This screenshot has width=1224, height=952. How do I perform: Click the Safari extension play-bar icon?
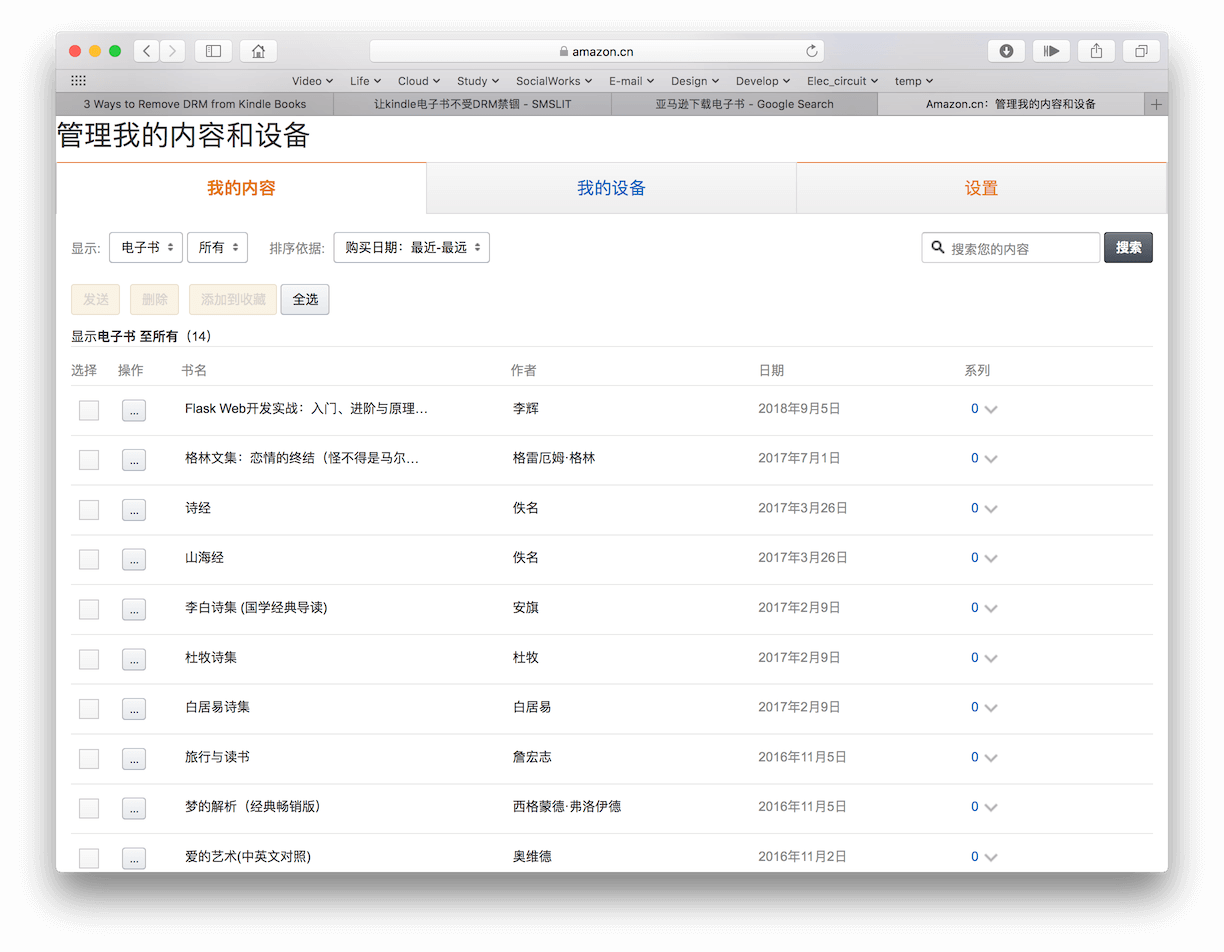(1051, 51)
